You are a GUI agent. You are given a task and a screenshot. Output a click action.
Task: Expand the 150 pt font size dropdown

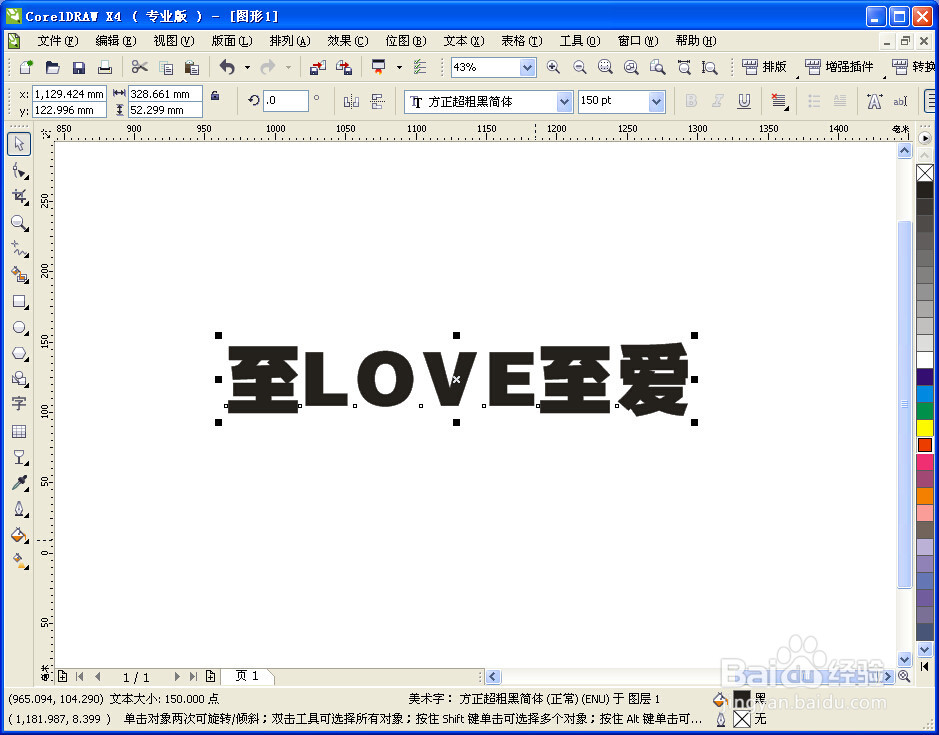pyautogui.click(x=655, y=101)
